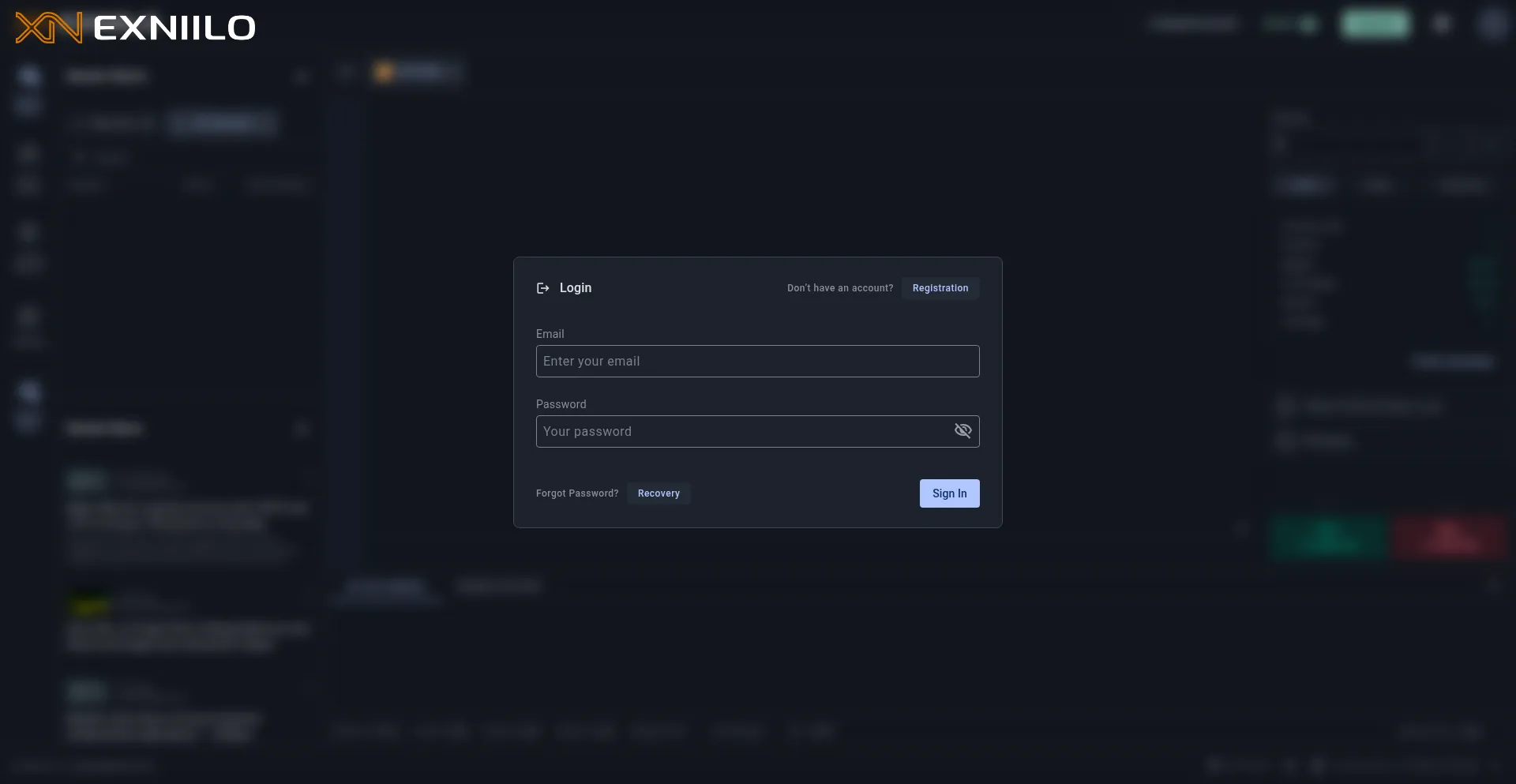Click the EXNIILO wordmark text

pyautogui.click(x=174, y=28)
